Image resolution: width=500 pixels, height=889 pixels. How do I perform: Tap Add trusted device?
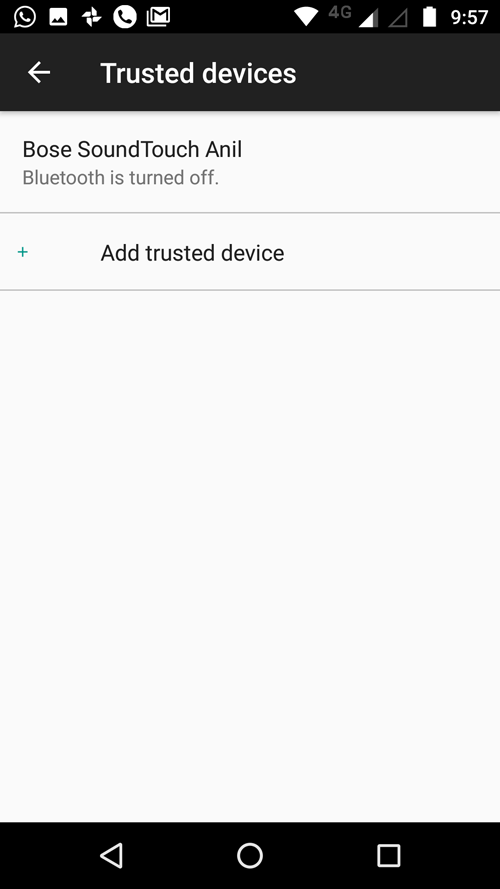tap(250, 252)
